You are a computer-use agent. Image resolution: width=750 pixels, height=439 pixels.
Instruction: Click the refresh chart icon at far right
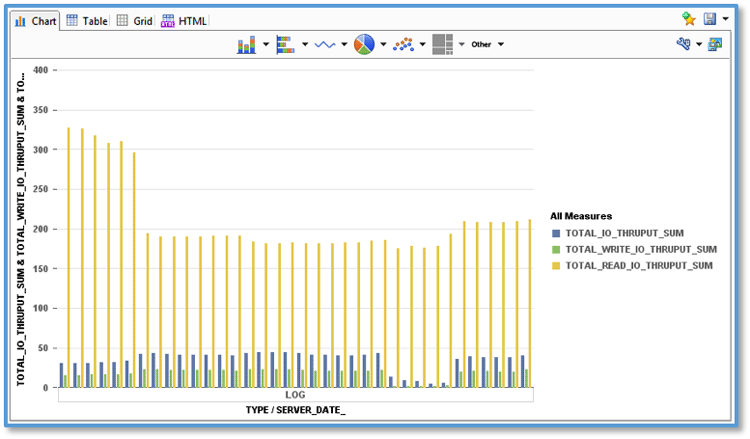pos(715,44)
